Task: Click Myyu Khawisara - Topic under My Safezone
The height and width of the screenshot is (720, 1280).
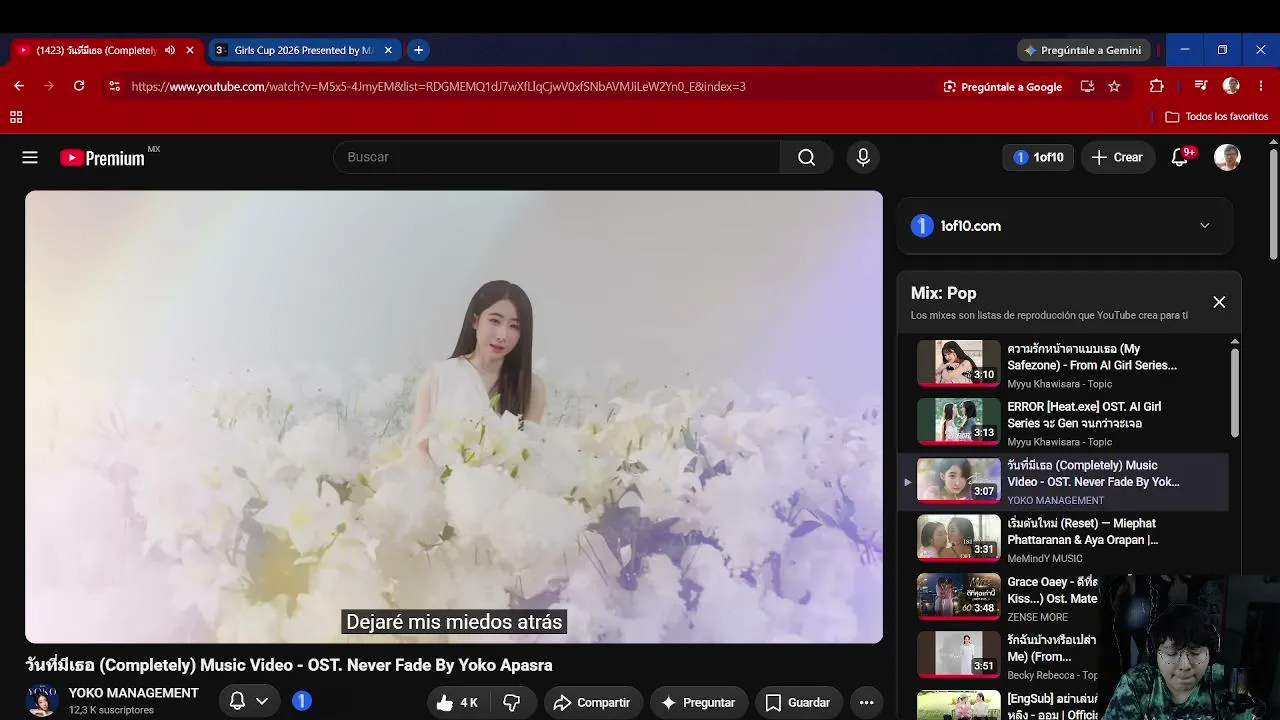Action: point(1059,384)
